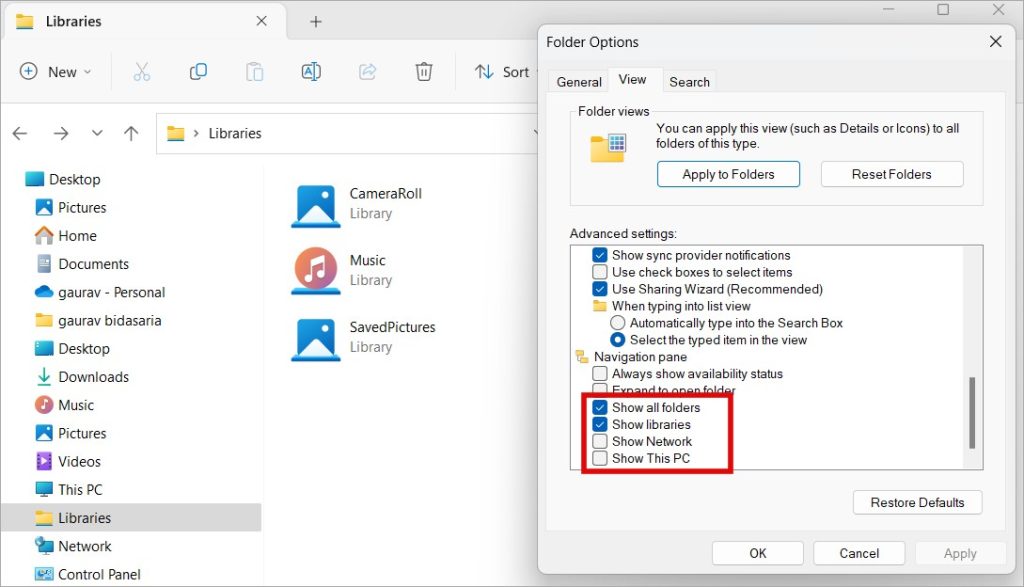The height and width of the screenshot is (587, 1024).
Task: Select Automatically type into the Search Box
Action: pos(618,323)
